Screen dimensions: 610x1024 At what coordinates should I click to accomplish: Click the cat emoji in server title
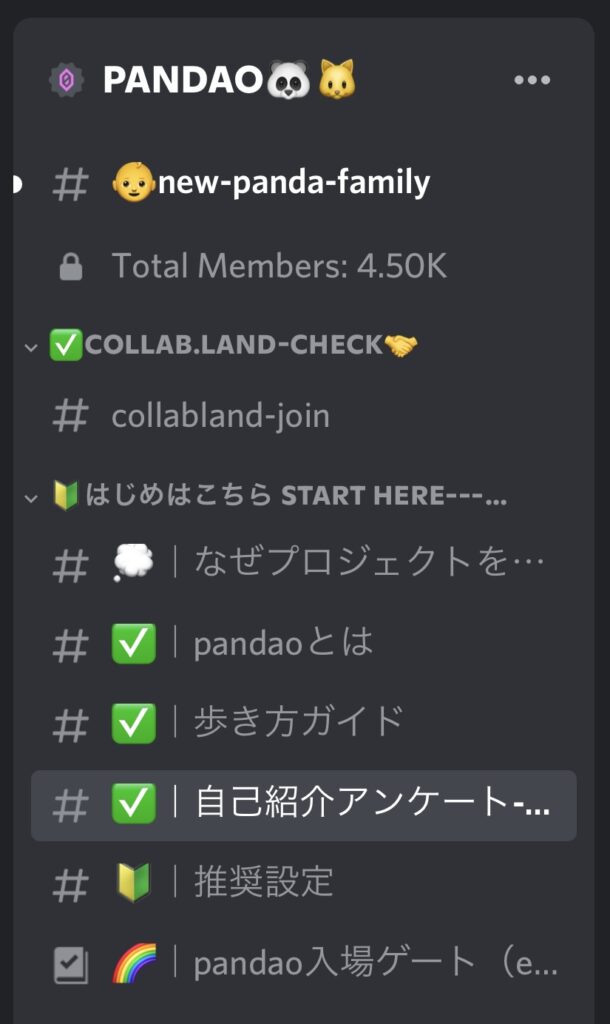[x=337, y=80]
